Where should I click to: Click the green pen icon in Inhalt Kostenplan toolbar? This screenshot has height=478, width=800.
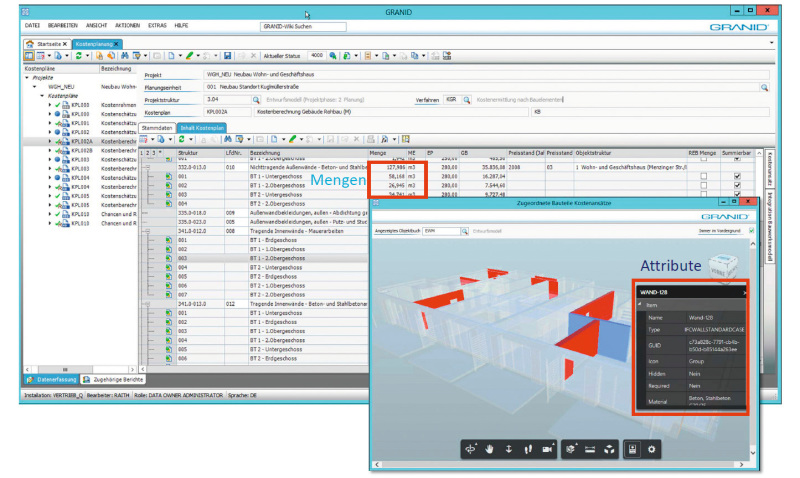[292, 139]
